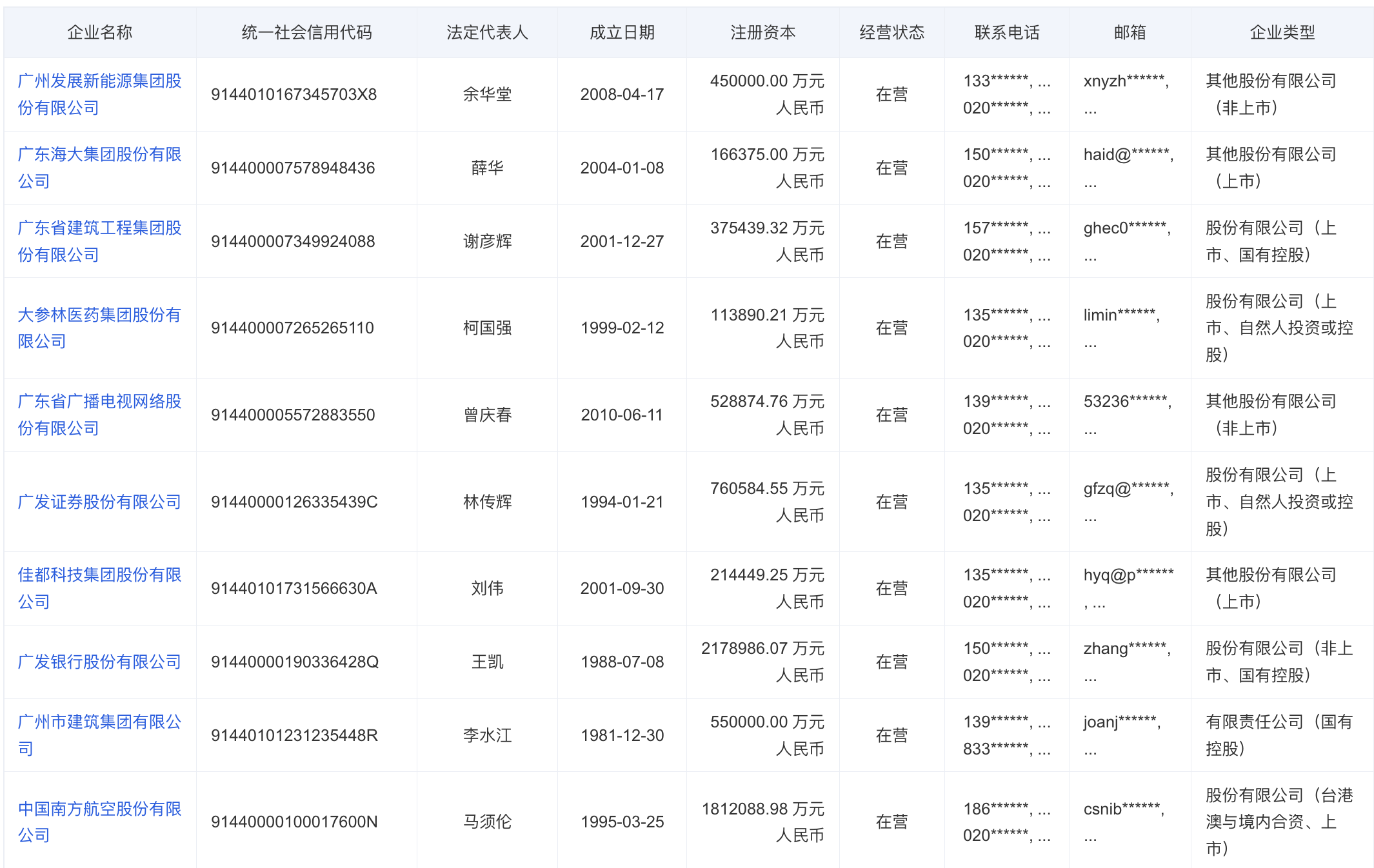Click registered capital 450000.00 万元
The image size is (1374, 868).
coord(767,81)
